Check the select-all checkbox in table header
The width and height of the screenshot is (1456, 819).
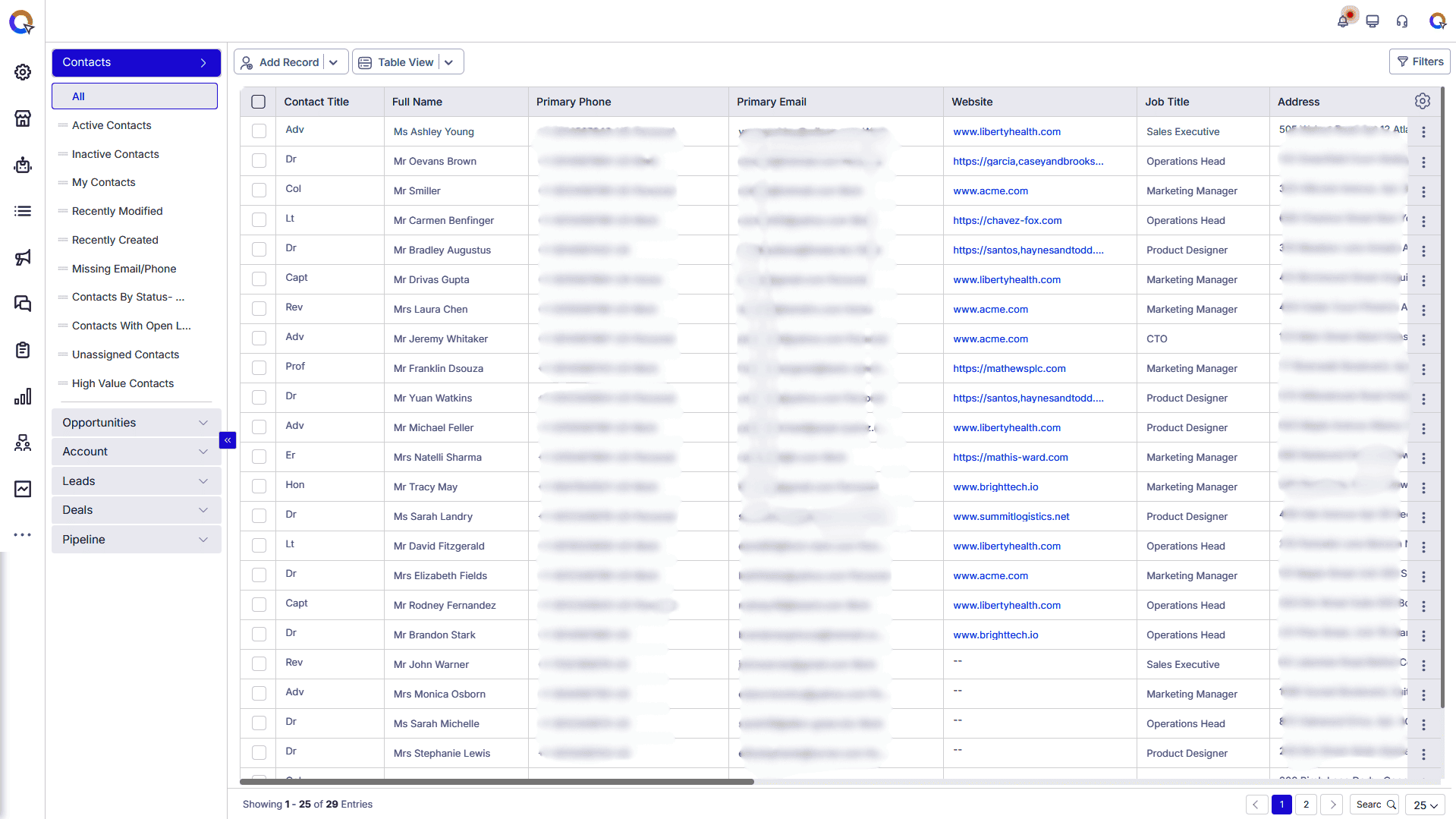(x=258, y=101)
